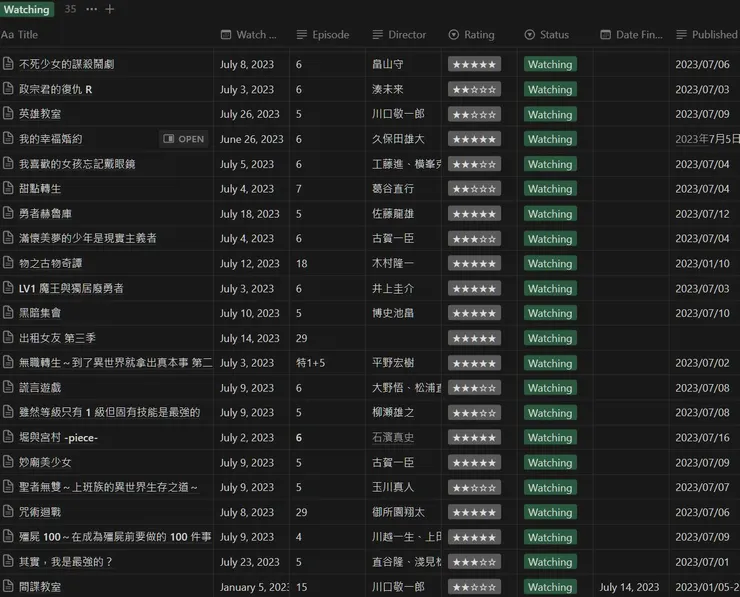Open the Date Finished column header
Image resolution: width=740 pixels, height=597 pixels.
tap(631, 34)
